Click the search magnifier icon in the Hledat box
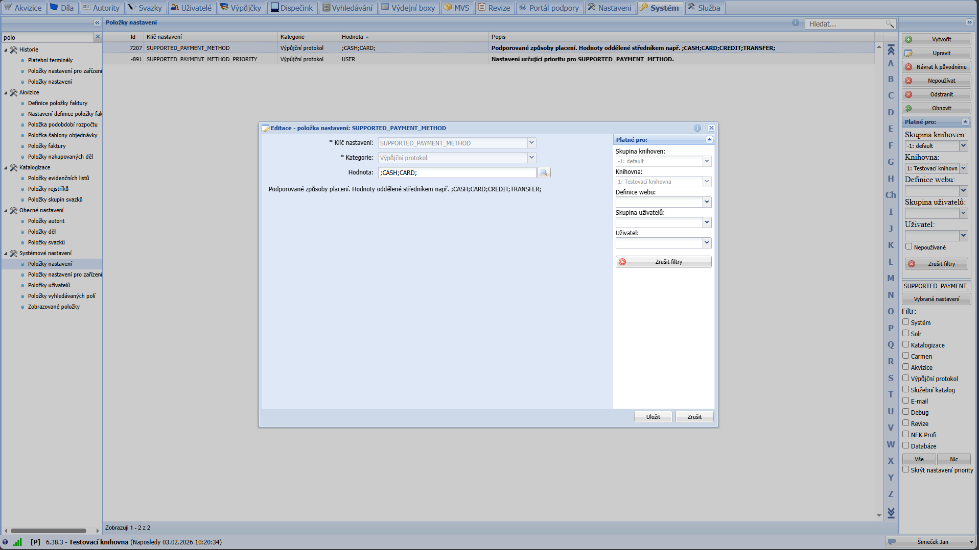 pos(890,22)
